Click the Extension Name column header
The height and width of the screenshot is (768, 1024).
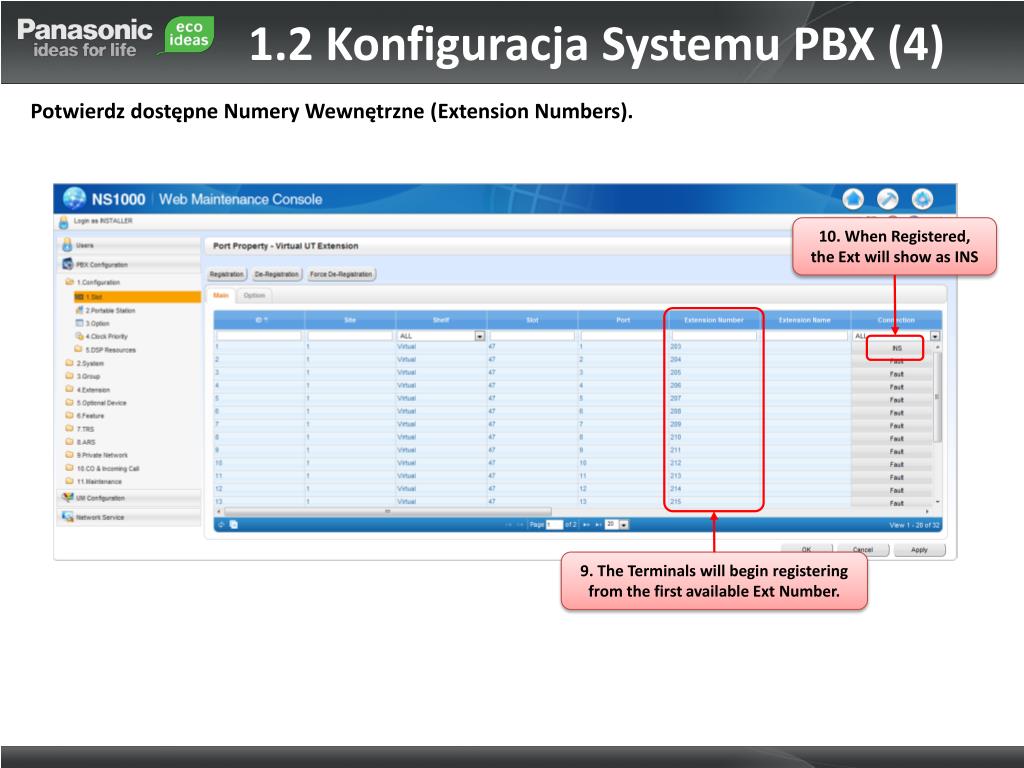click(805, 320)
